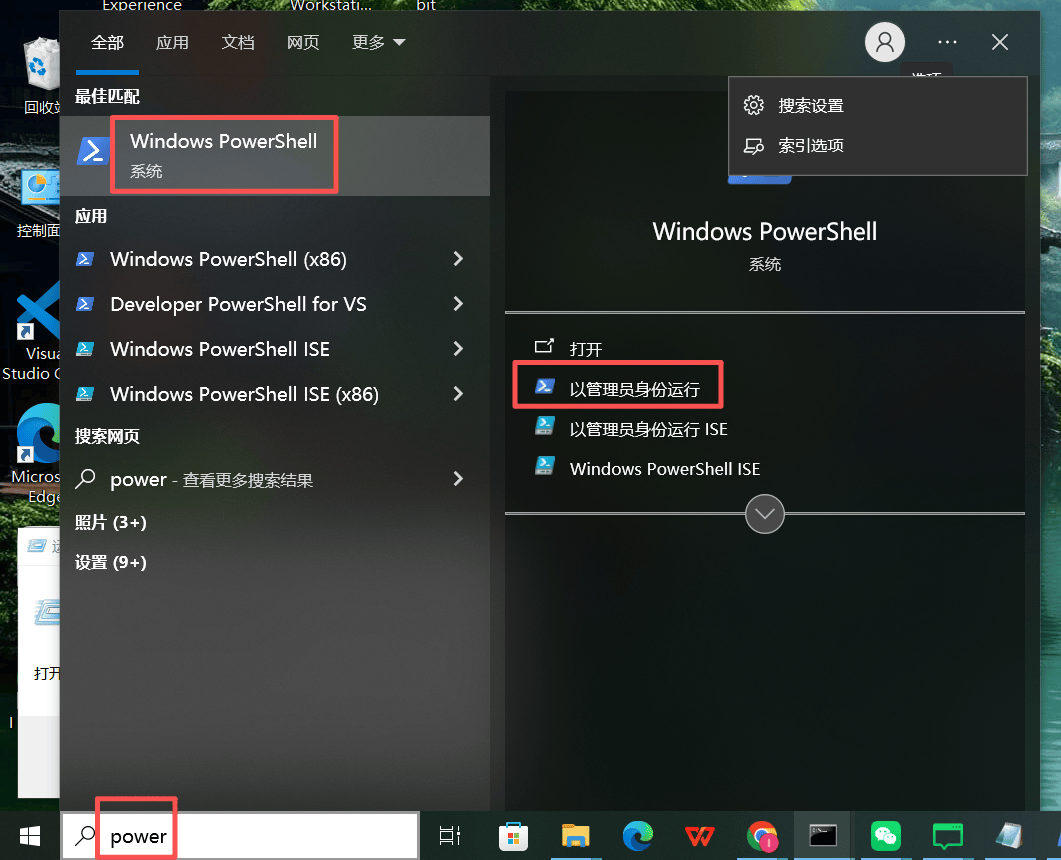Open Google Chrome from the taskbar
The image size is (1061, 860).
coord(763,836)
